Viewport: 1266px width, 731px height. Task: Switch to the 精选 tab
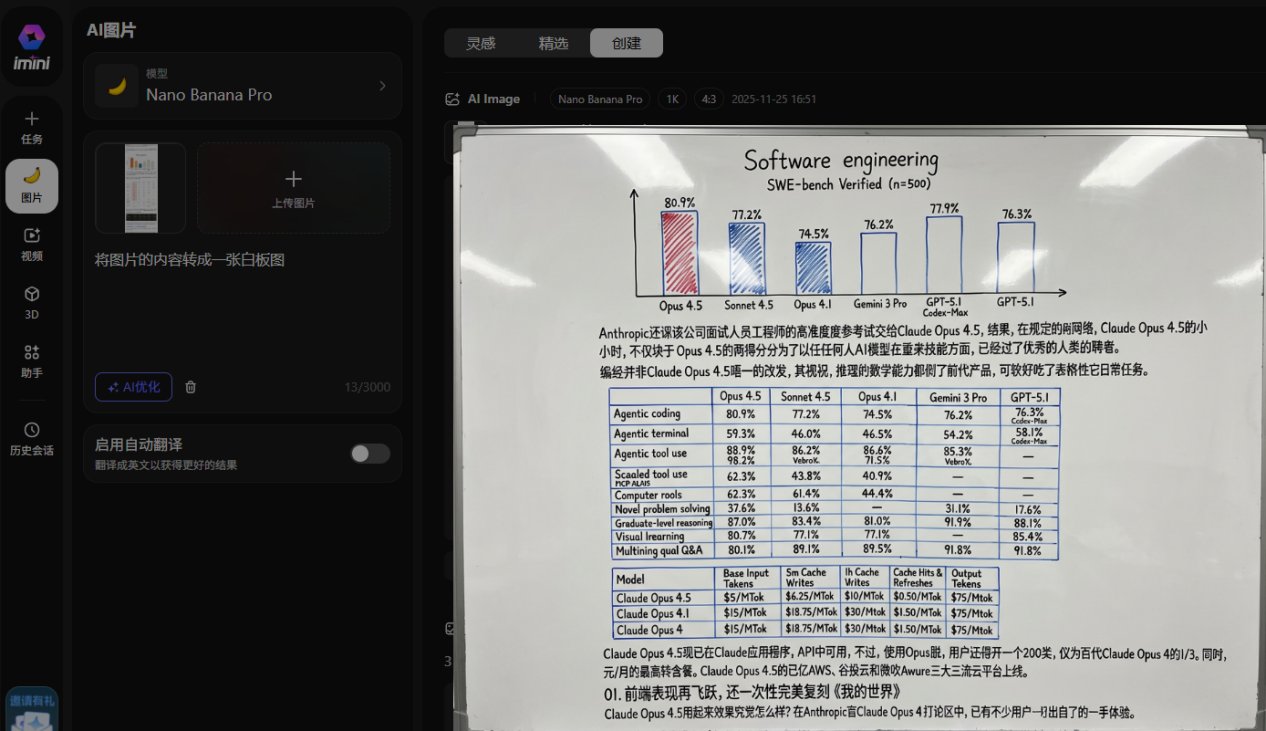(553, 43)
